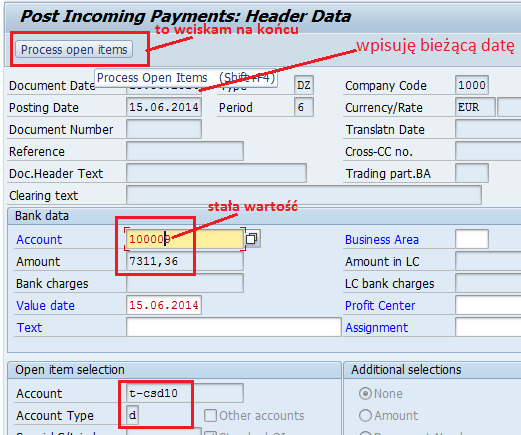
Task: Click the blue Text label
Action: [30, 327]
